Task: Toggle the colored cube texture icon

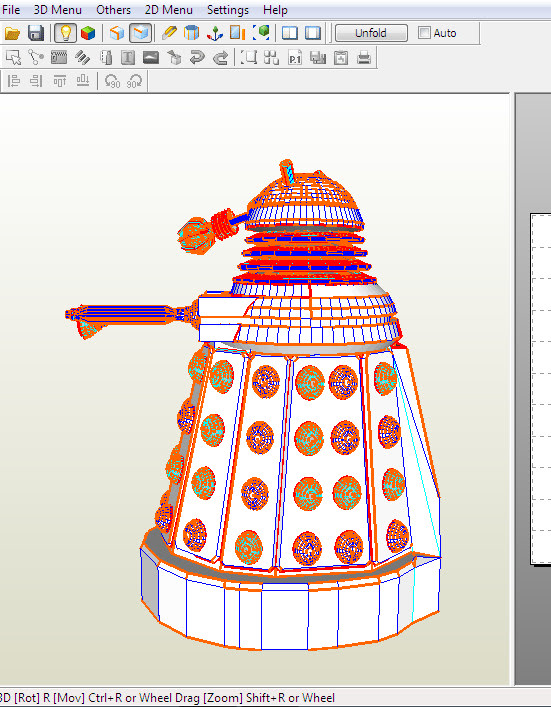Action: pos(88,33)
